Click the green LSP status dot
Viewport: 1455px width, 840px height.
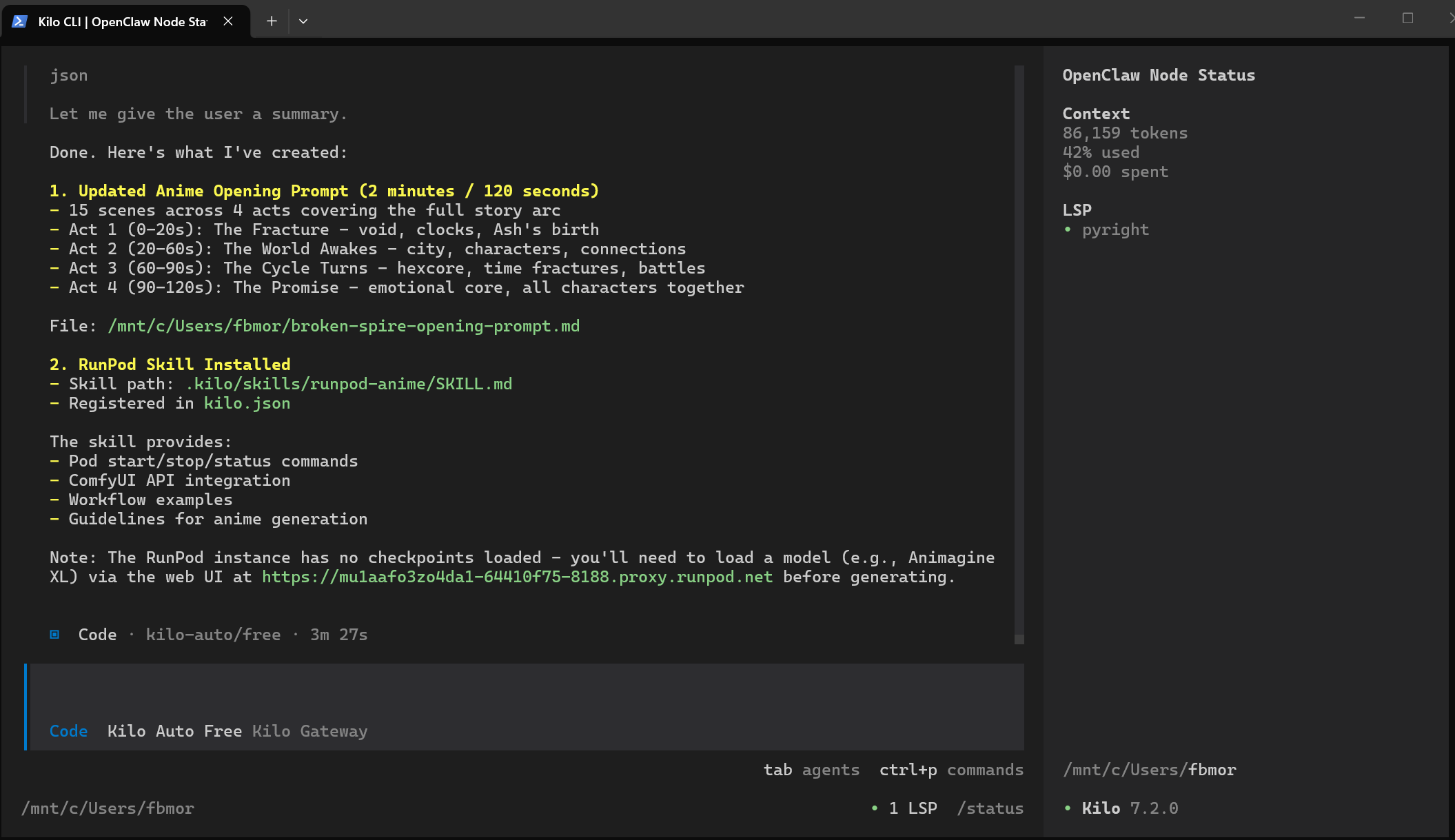coord(875,808)
